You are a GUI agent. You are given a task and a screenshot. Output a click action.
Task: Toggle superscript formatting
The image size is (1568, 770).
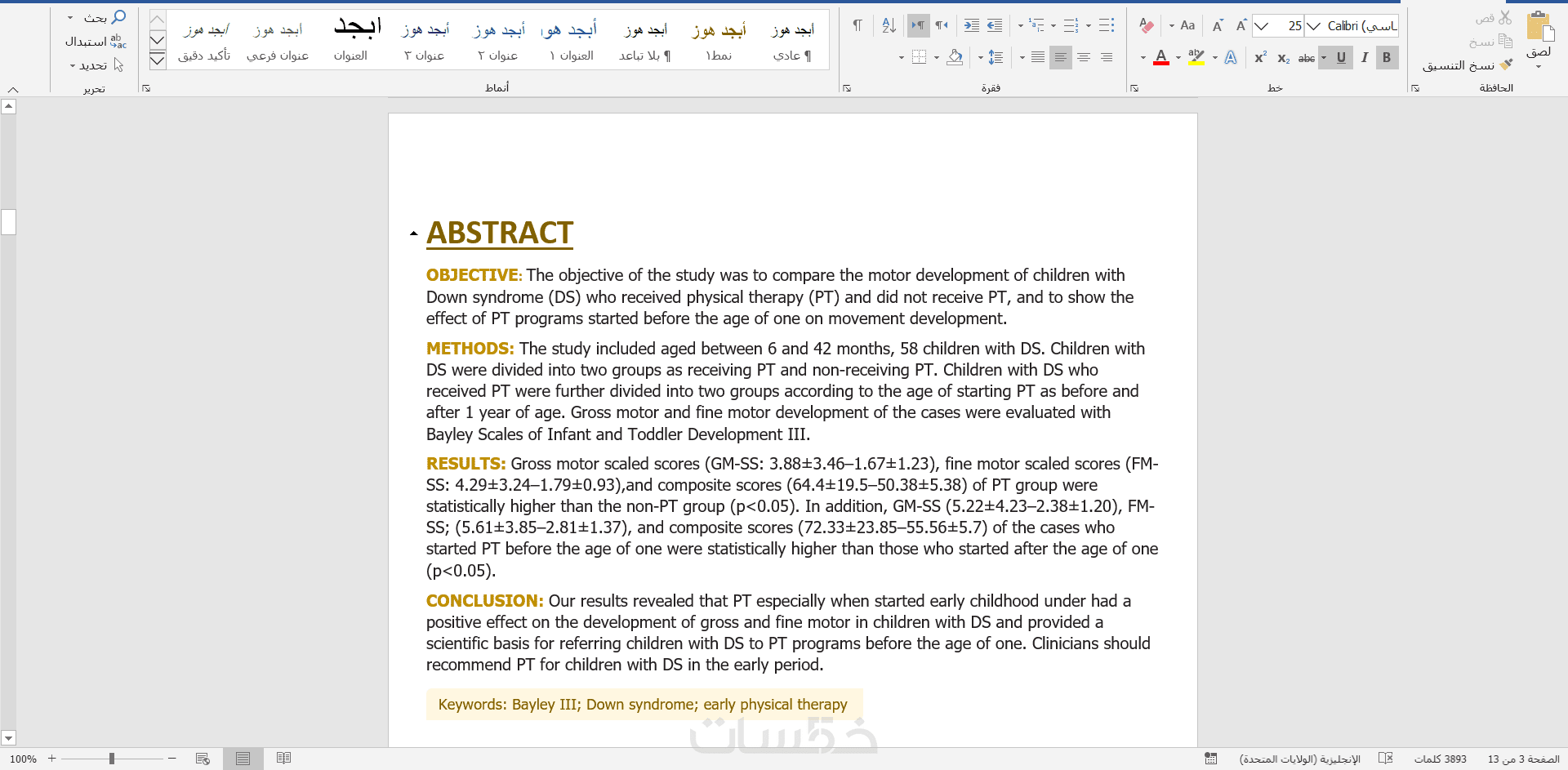[1261, 57]
